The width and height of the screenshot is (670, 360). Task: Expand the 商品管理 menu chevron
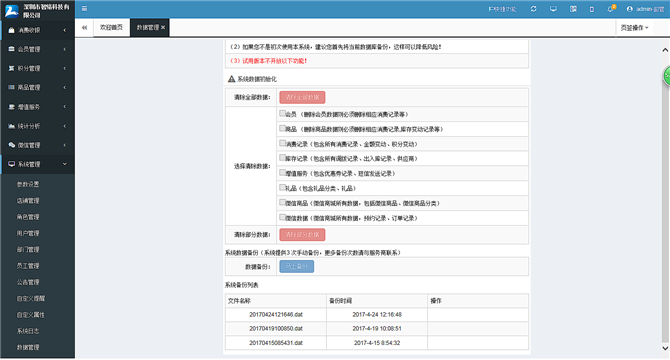[65, 88]
